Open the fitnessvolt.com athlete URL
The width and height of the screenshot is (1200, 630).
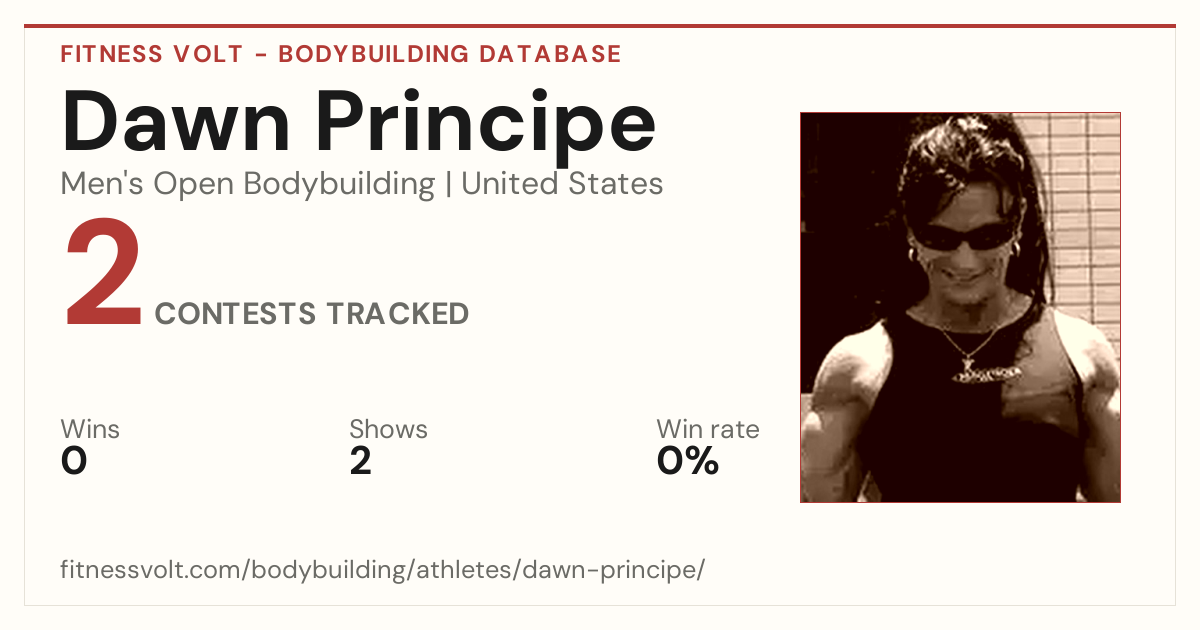click(x=383, y=570)
